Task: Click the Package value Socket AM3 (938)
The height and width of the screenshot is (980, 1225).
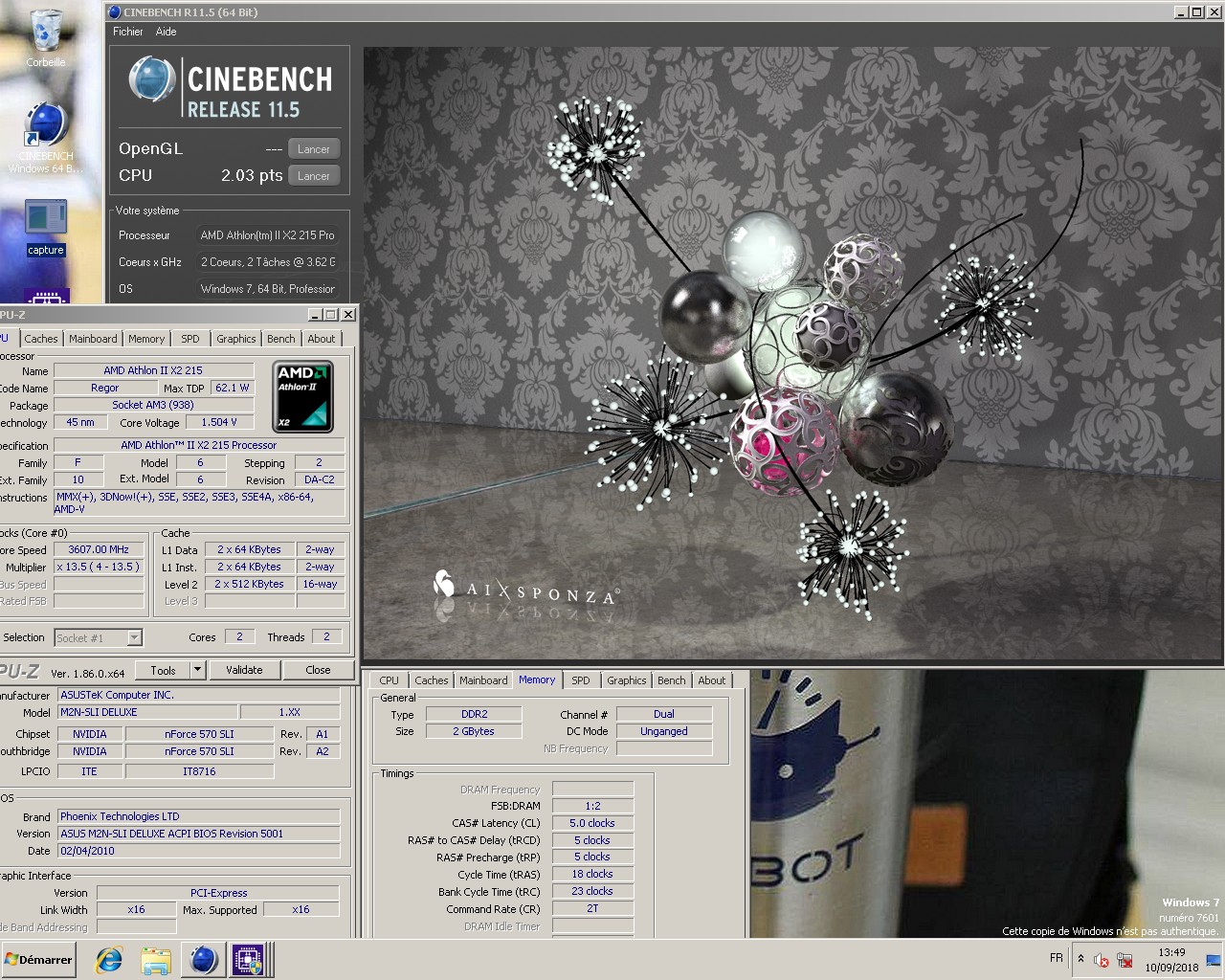Action: pyautogui.click(x=153, y=405)
